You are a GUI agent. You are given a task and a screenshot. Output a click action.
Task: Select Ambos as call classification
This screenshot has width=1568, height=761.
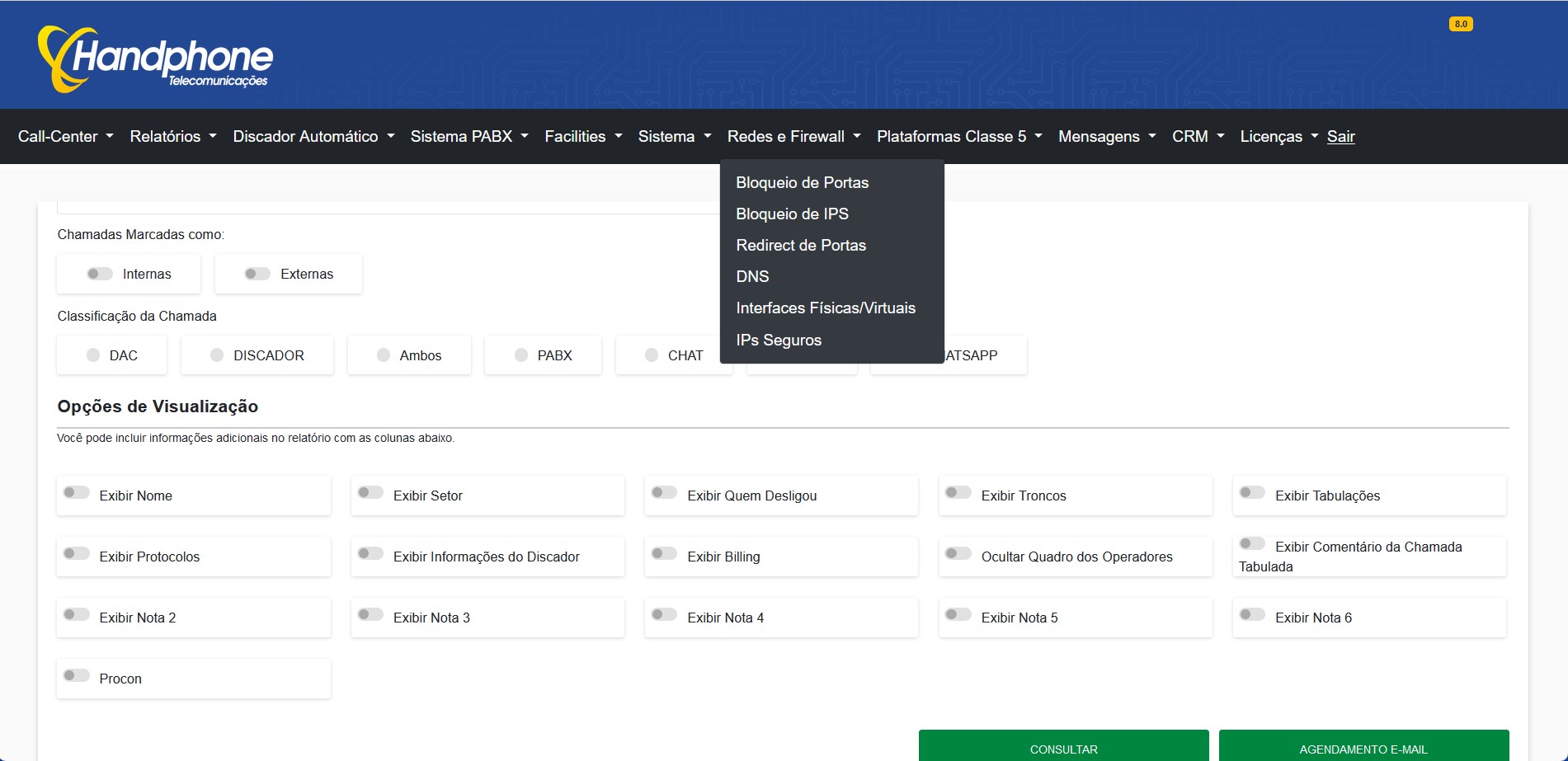pos(384,355)
